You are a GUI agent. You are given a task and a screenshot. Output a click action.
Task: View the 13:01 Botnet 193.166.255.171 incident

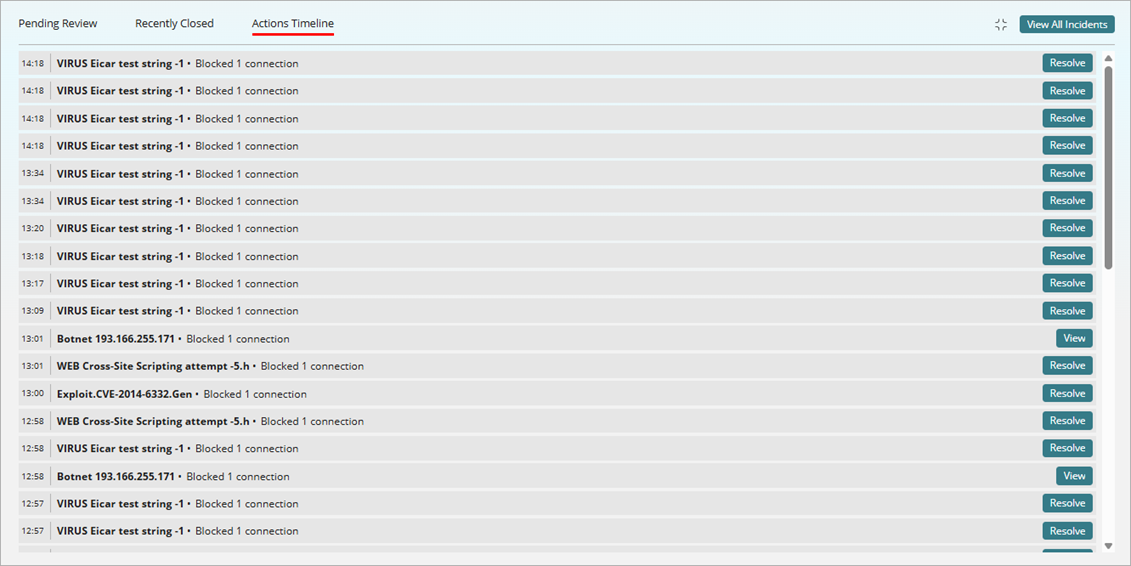pyautogui.click(x=1074, y=338)
